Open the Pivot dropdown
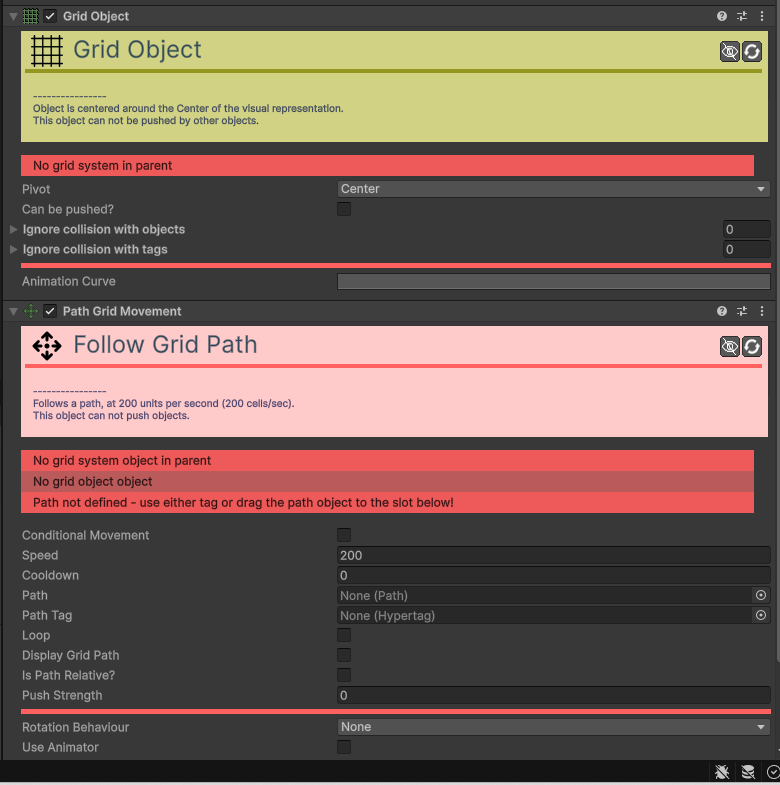Screen dimensions: 780x785 tap(553, 189)
